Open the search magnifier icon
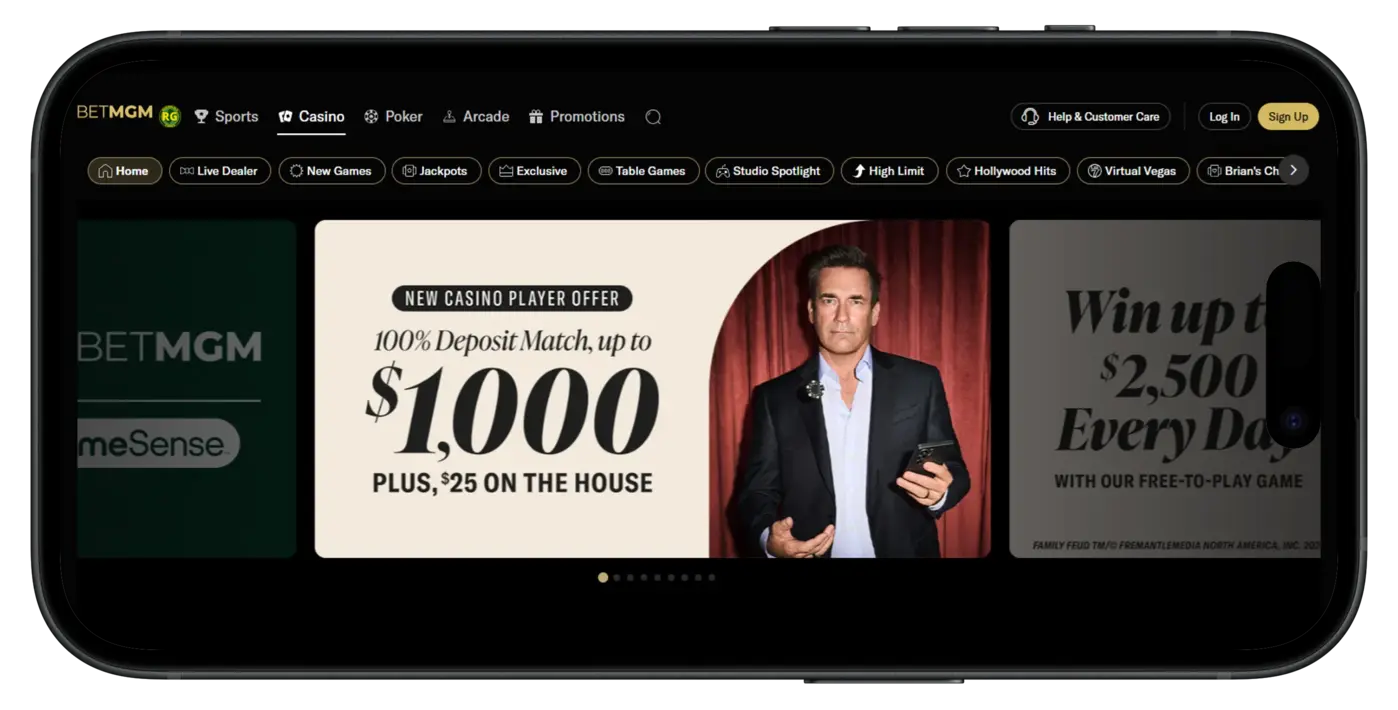Image resolution: width=1398 pixels, height=710 pixels. point(654,116)
